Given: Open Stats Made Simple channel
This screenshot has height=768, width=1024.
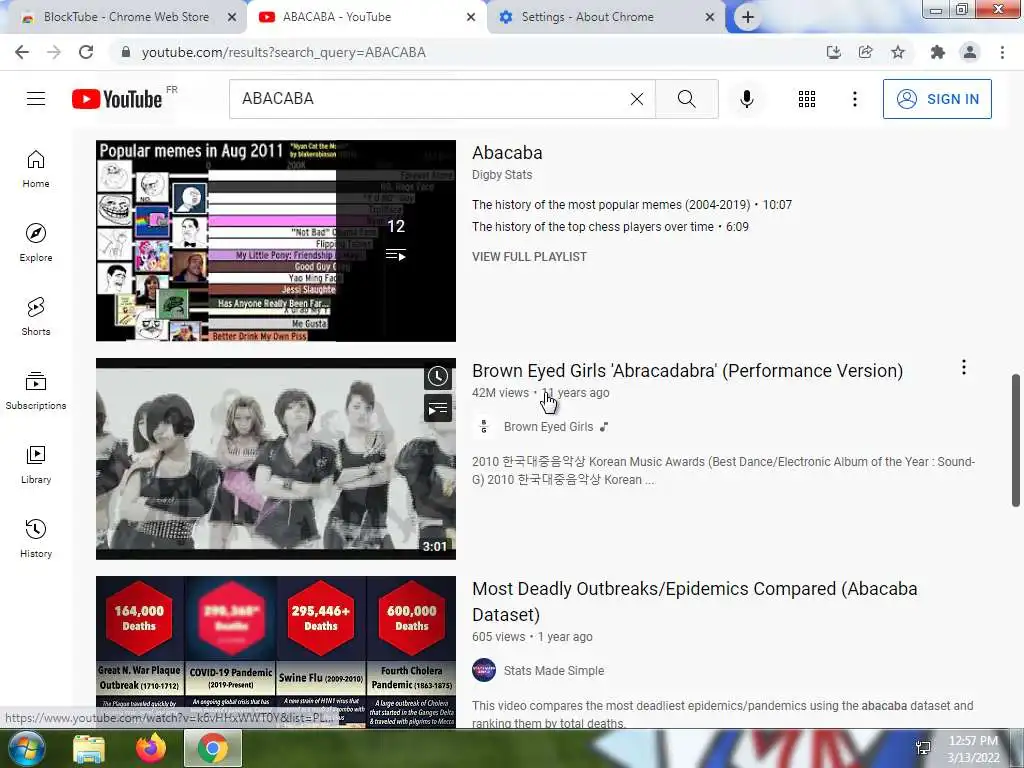Looking at the screenshot, I should pos(554,671).
